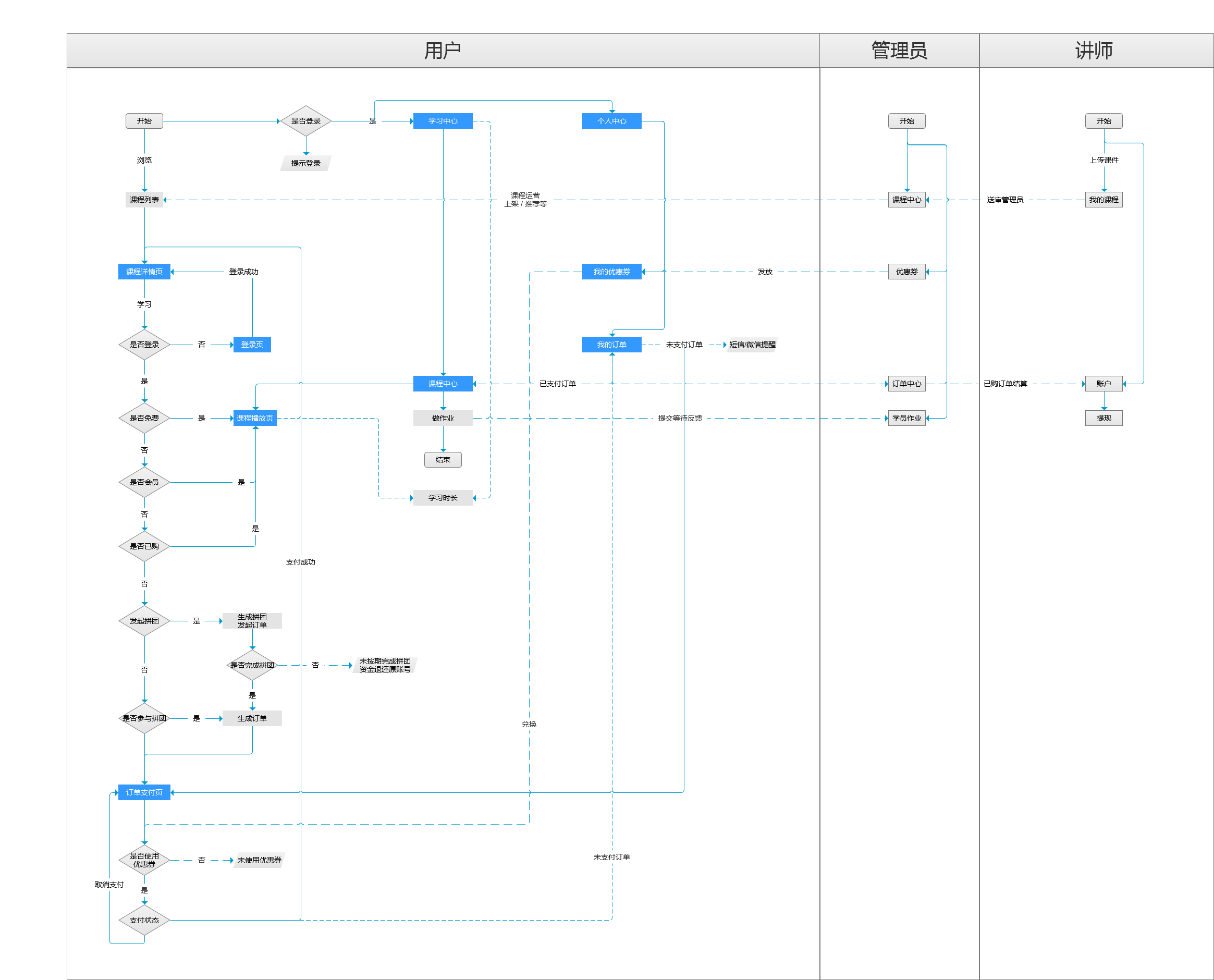Click the 订单支付页 node
The width and height of the screenshot is (1214, 980).
pos(144,792)
